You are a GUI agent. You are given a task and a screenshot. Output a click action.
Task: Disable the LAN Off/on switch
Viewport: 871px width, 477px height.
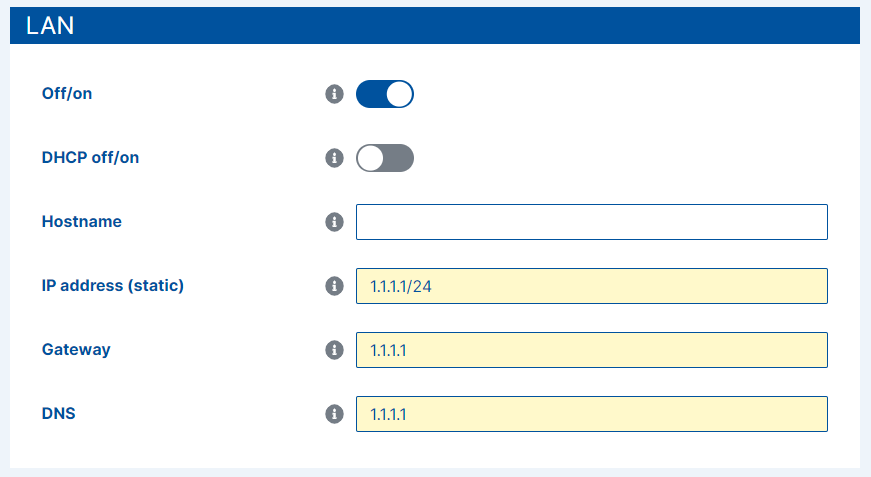pyautogui.click(x=385, y=95)
